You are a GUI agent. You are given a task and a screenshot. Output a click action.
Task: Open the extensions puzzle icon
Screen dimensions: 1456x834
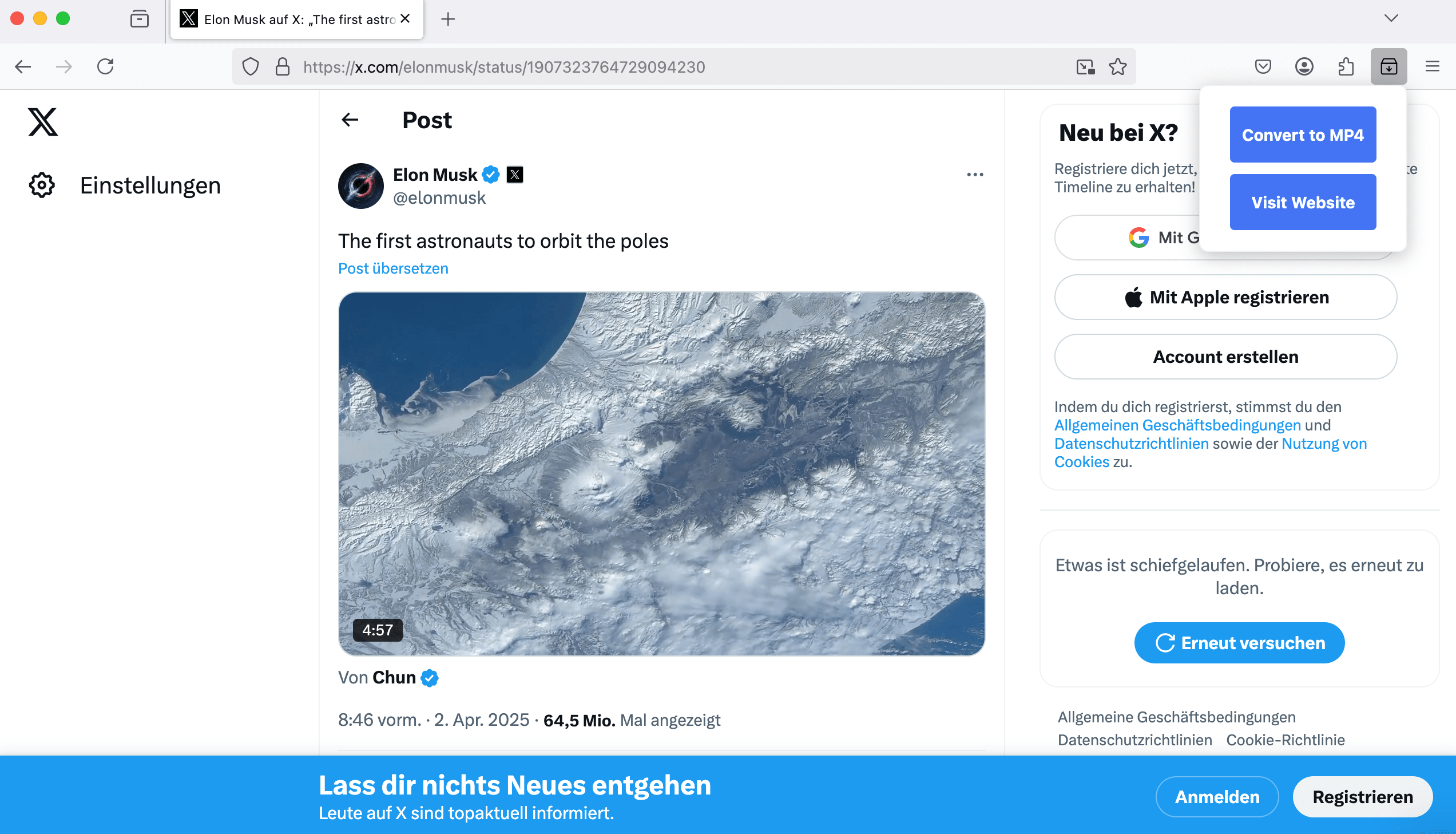tap(1346, 67)
